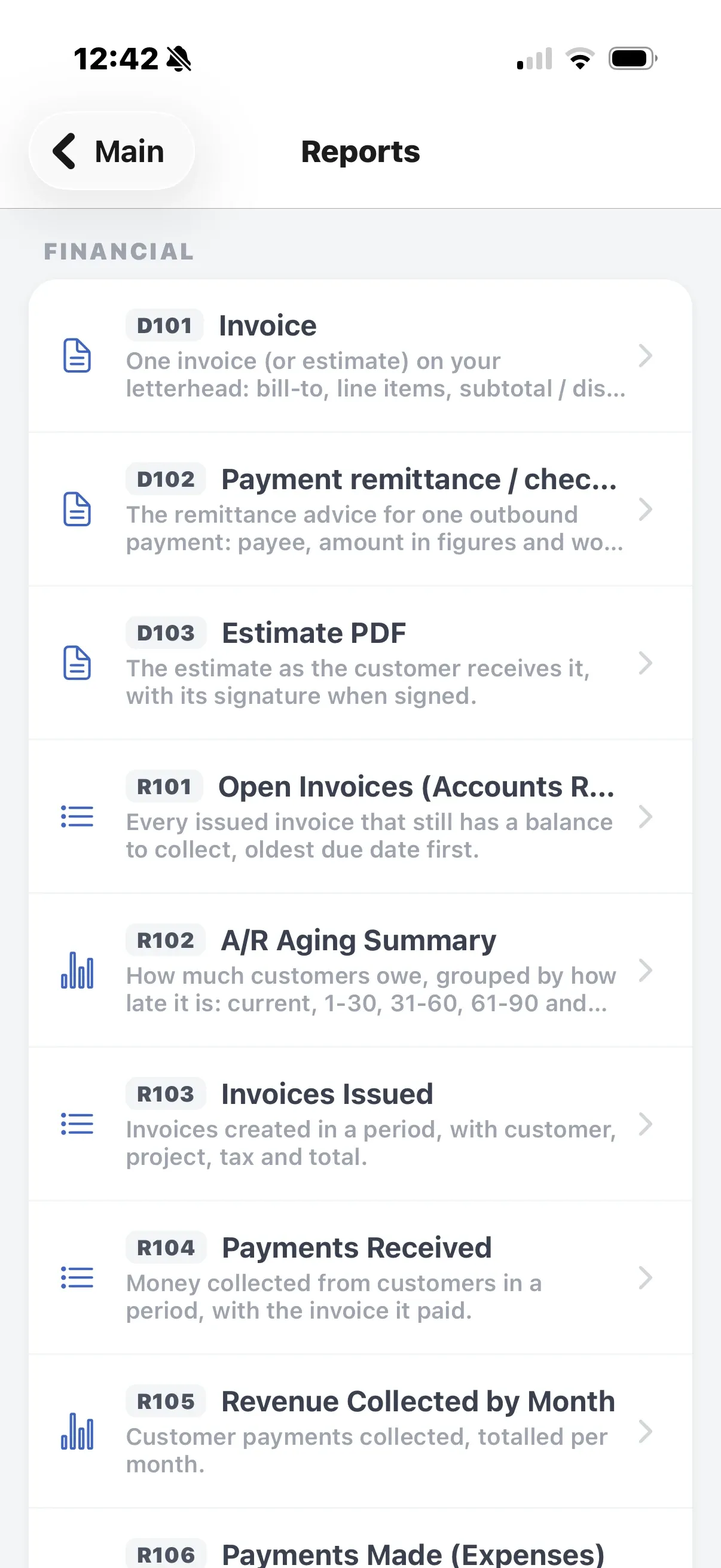Tap description 'How much customers owe, grouped by how late'
Viewport: 721px width, 1568px height.
tap(371, 990)
